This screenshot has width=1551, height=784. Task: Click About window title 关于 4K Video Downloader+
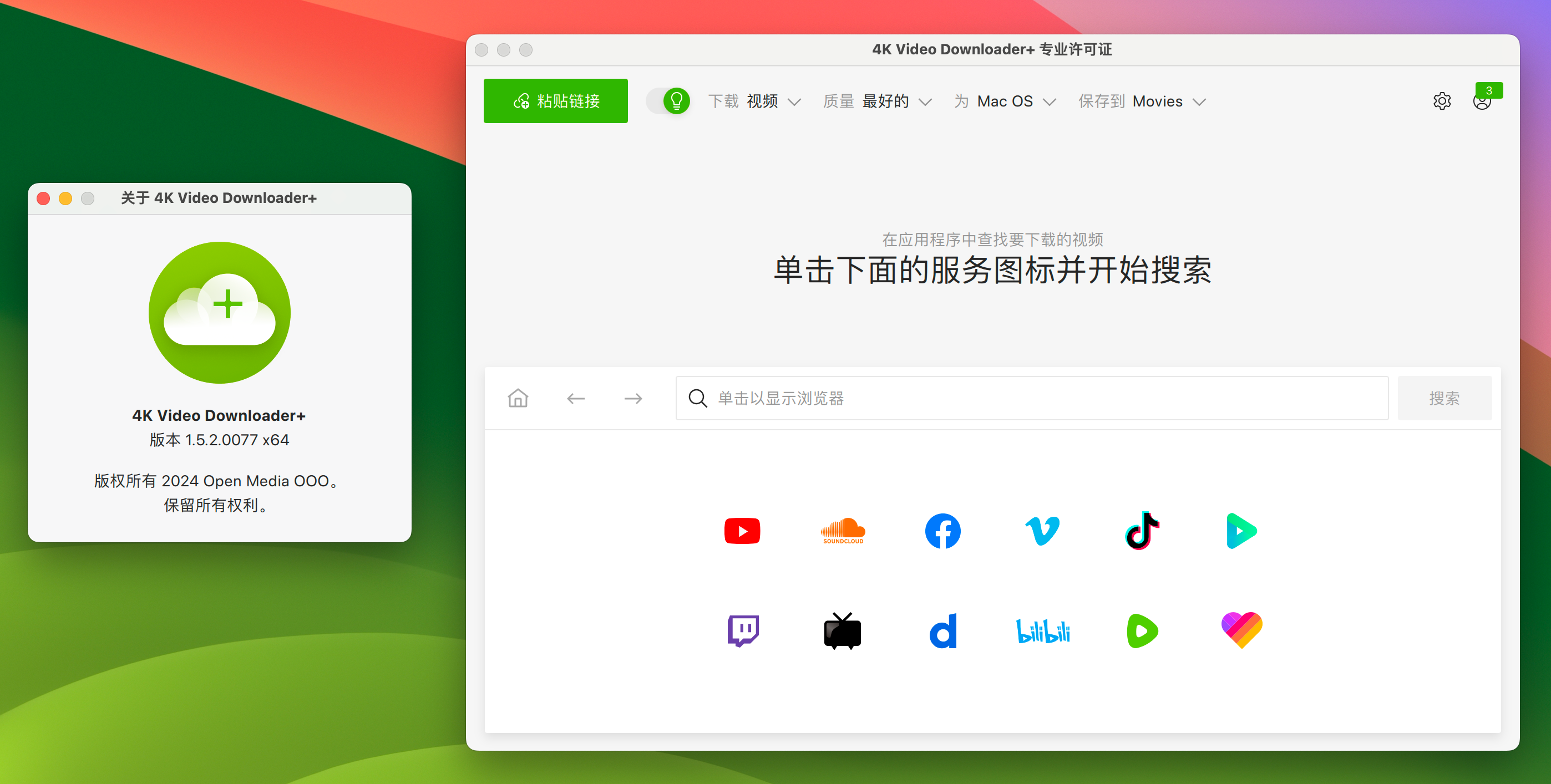[x=219, y=198]
